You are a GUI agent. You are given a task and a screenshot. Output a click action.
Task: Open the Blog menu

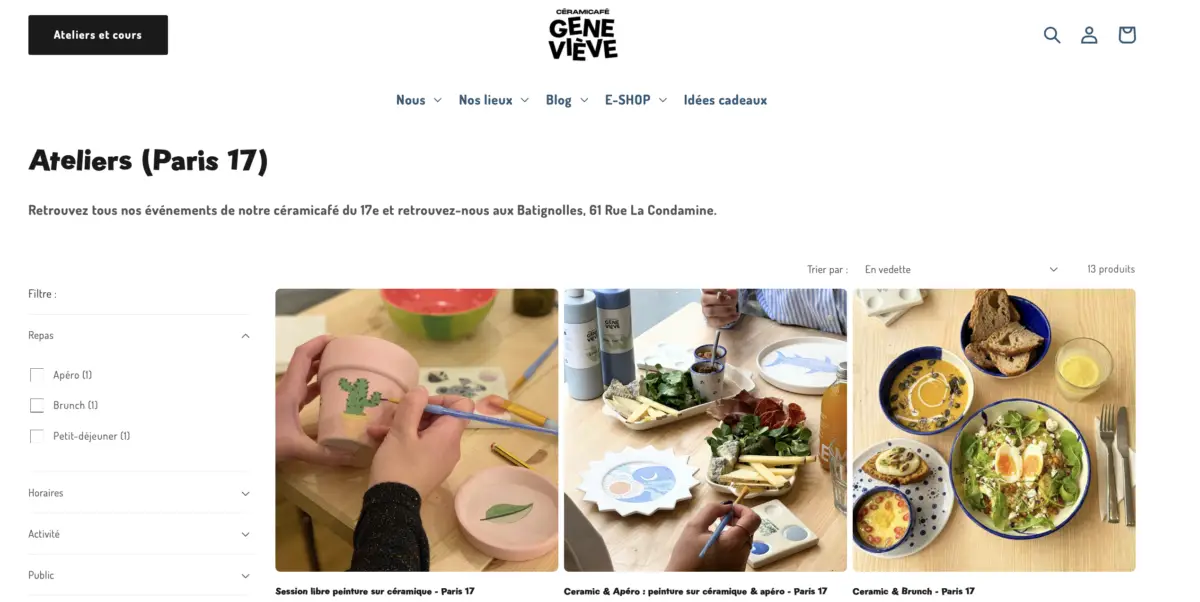click(566, 100)
